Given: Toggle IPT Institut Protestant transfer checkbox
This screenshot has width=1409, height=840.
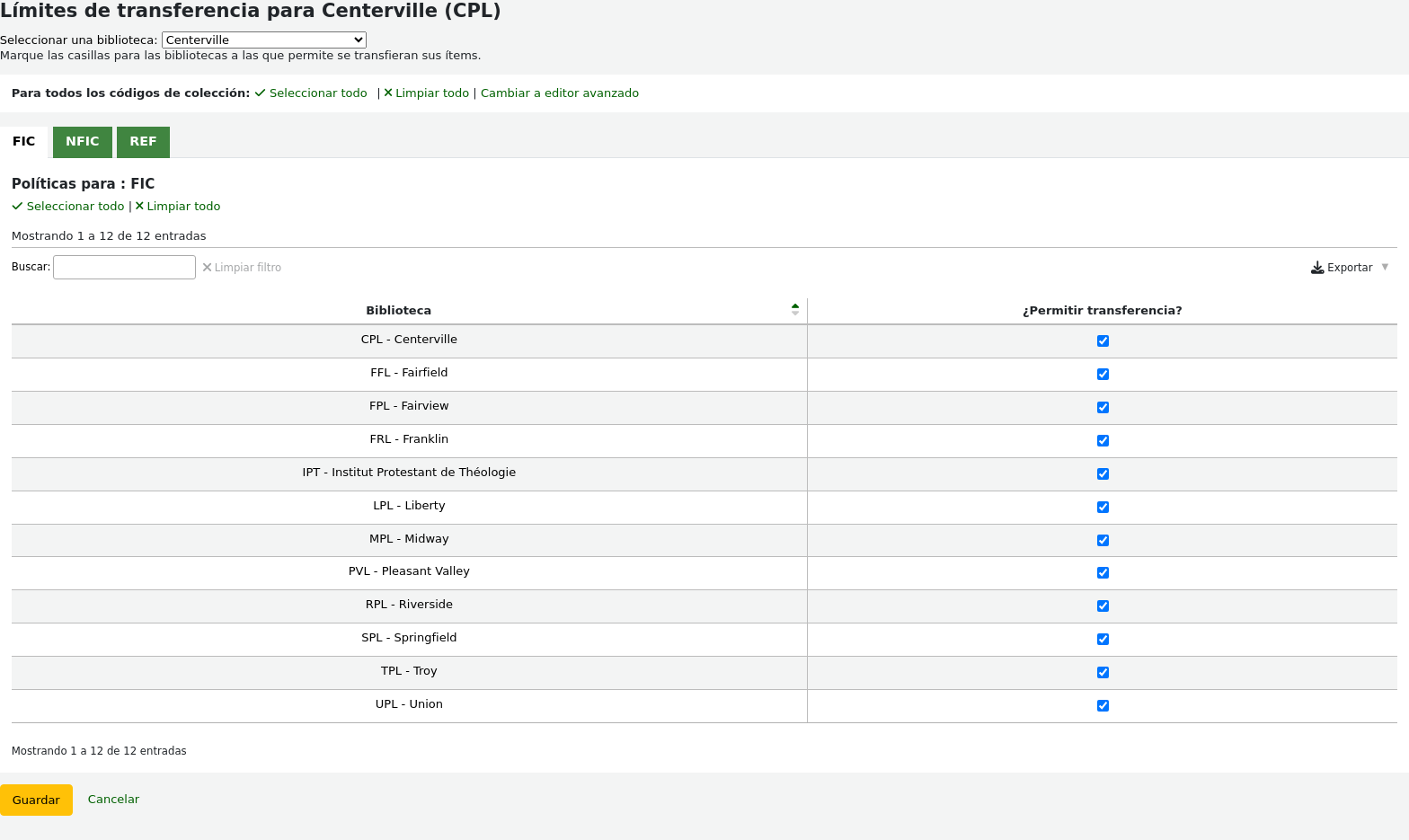Looking at the screenshot, I should (x=1103, y=474).
